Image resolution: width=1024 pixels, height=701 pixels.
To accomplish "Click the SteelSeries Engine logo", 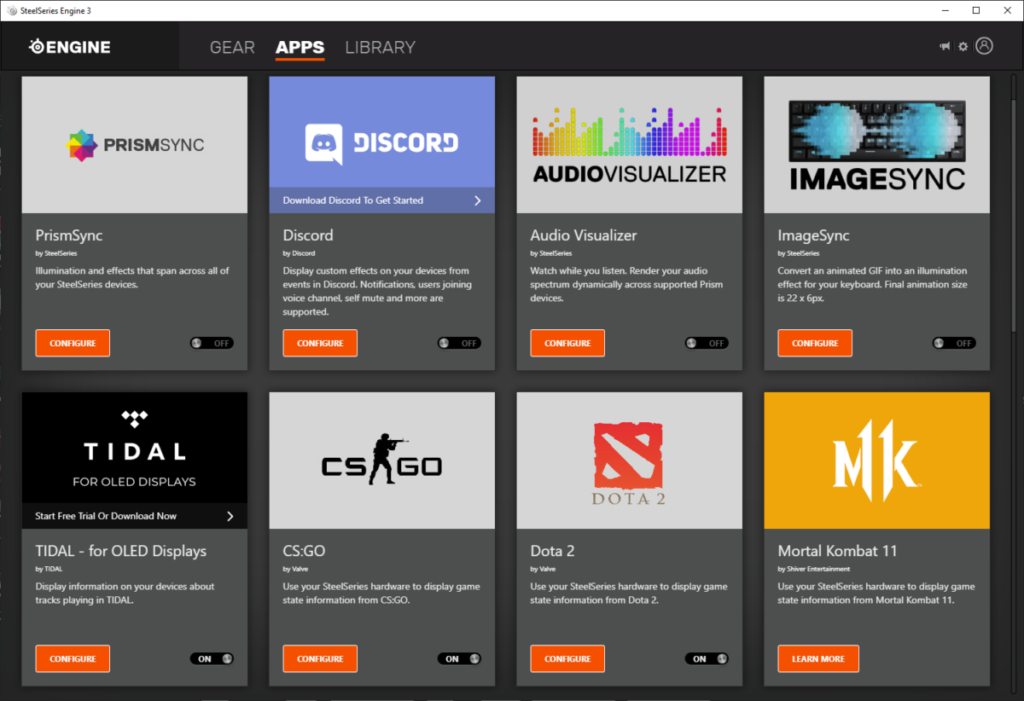I will 70,47.
